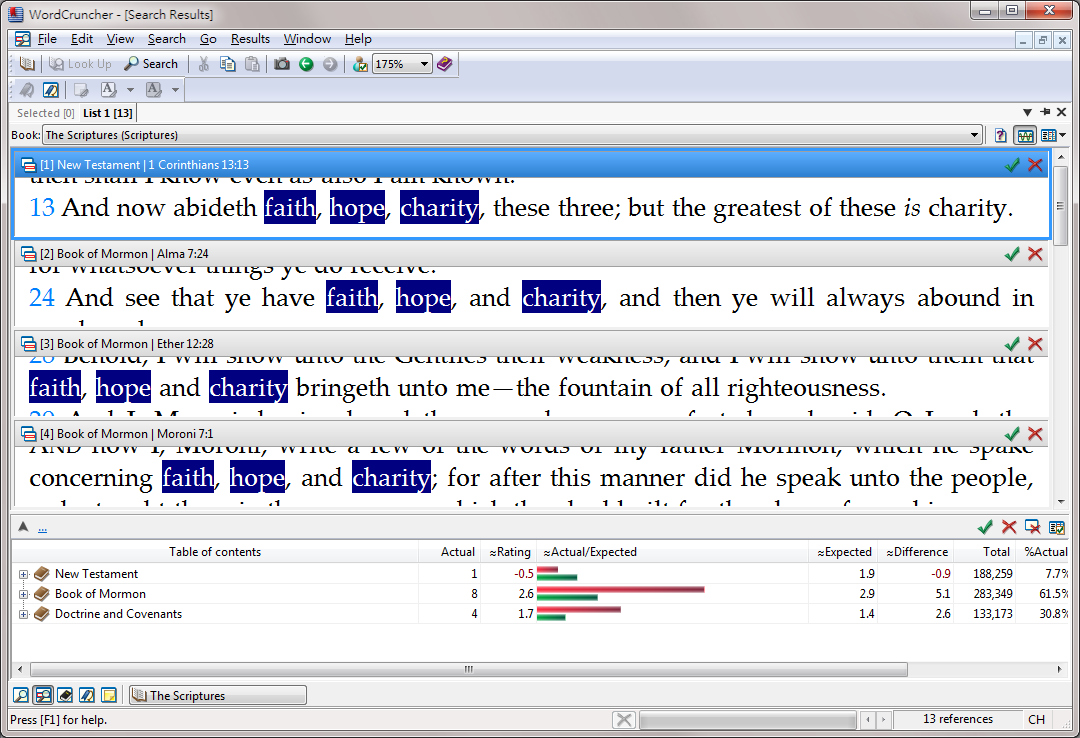Click the highlighter pen toolbar icon
Screen dimensions: 1080x738
pyautogui.click(x=50, y=90)
